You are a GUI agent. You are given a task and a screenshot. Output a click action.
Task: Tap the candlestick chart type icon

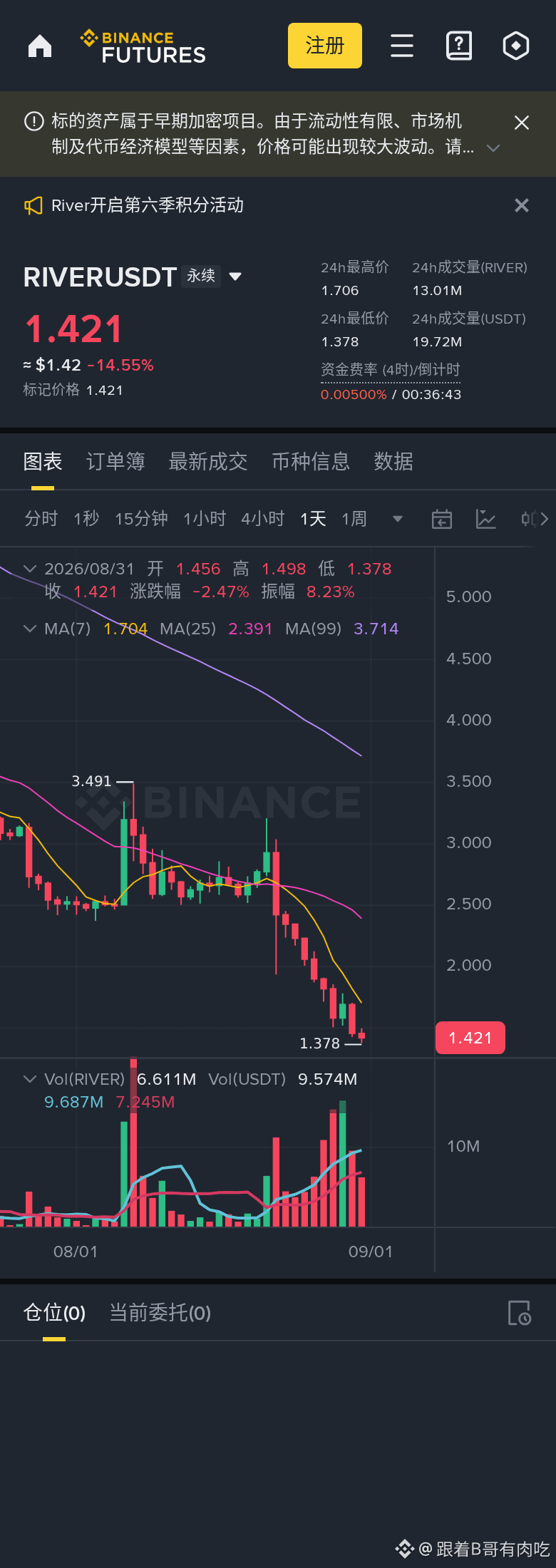pyautogui.click(x=528, y=519)
